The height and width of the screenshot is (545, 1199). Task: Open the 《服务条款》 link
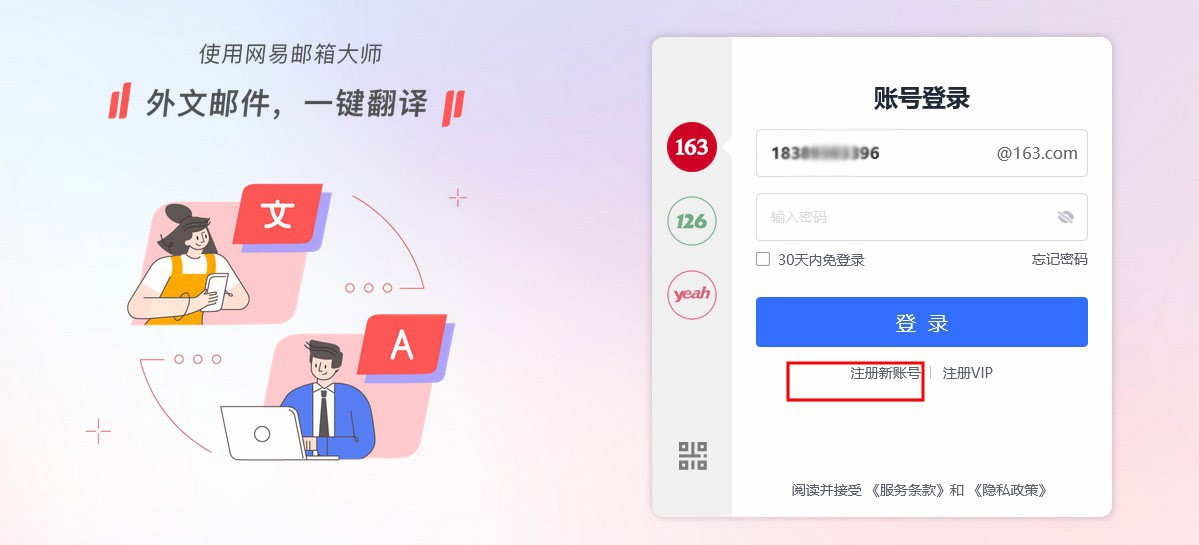910,491
